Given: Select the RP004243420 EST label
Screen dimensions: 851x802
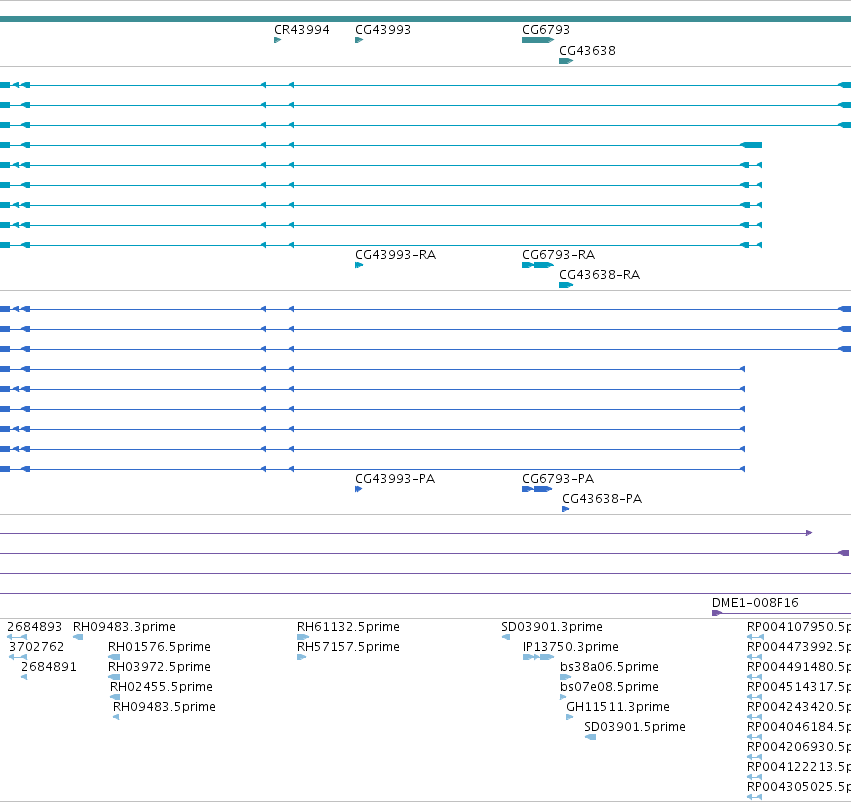Looking at the screenshot, I should click(x=798, y=708).
